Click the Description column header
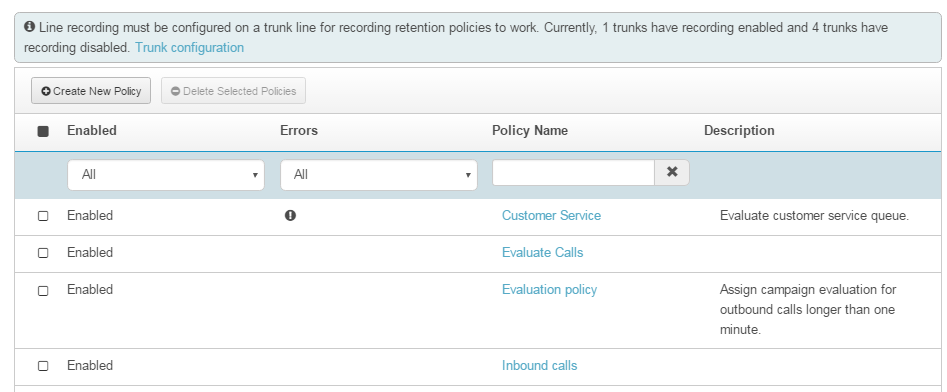Viewport: 947px width, 392px height. (739, 130)
